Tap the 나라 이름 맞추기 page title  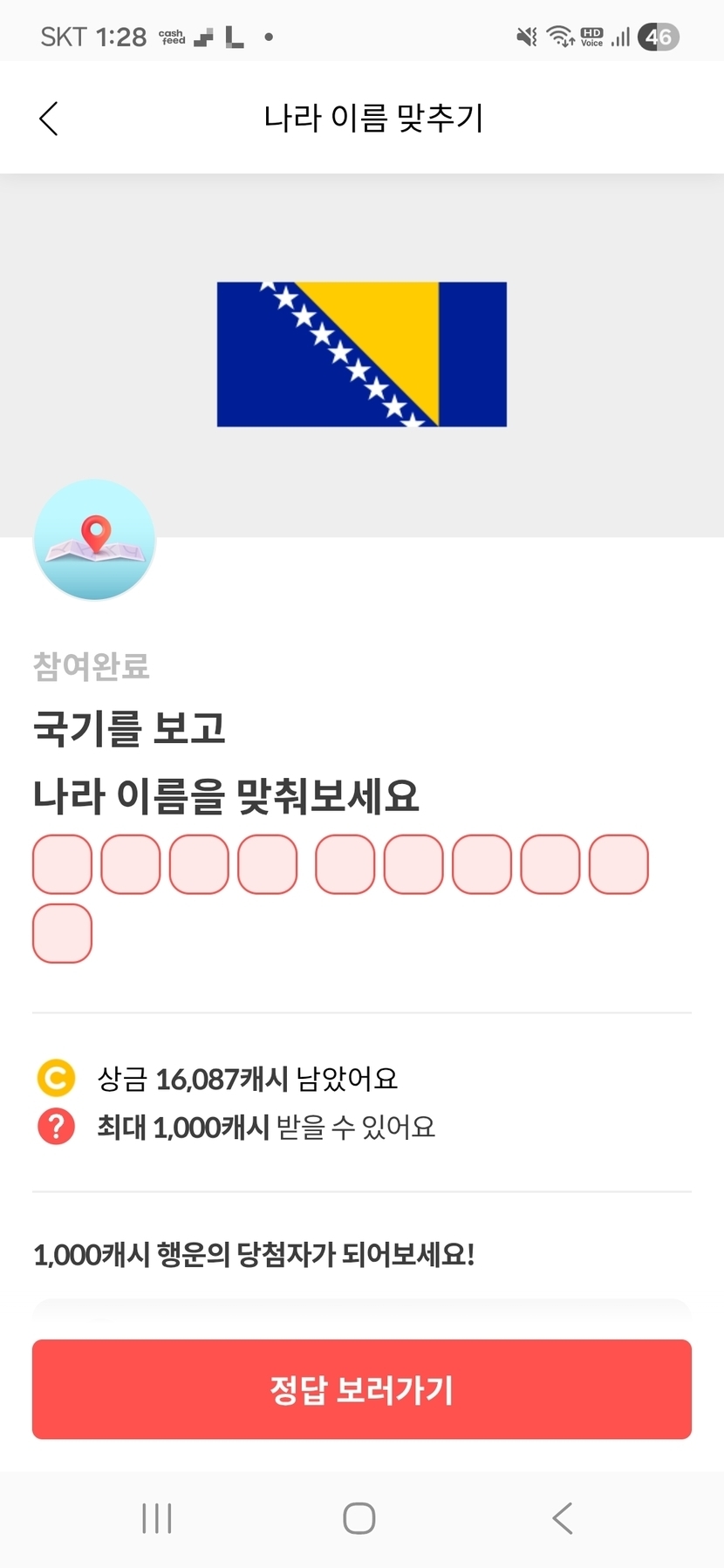pyautogui.click(x=373, y=118)
